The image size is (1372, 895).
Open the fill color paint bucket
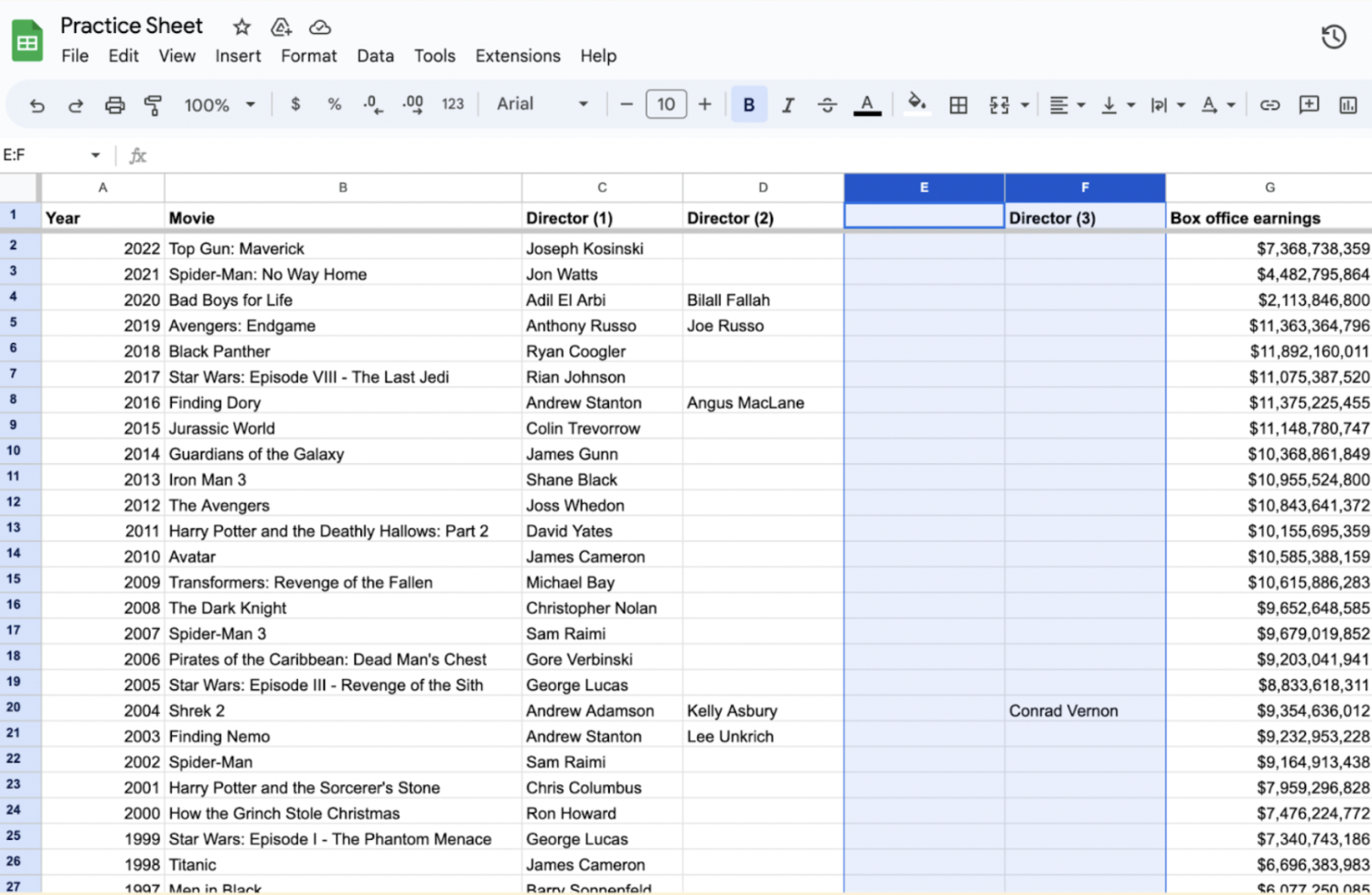click(x=916, y=103)
